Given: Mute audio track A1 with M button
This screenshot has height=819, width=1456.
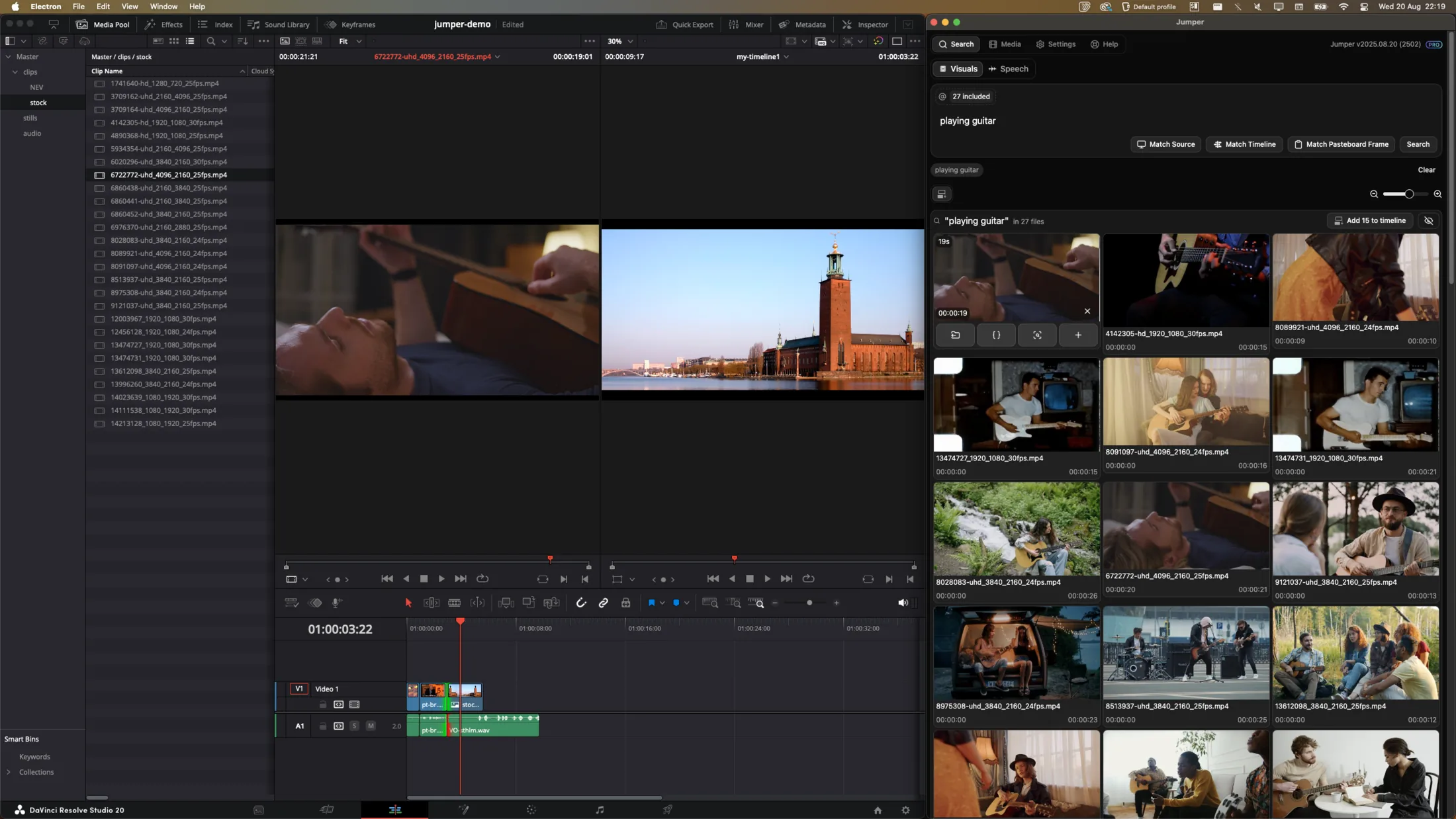Looking at the screenshot, I should 371,726.
